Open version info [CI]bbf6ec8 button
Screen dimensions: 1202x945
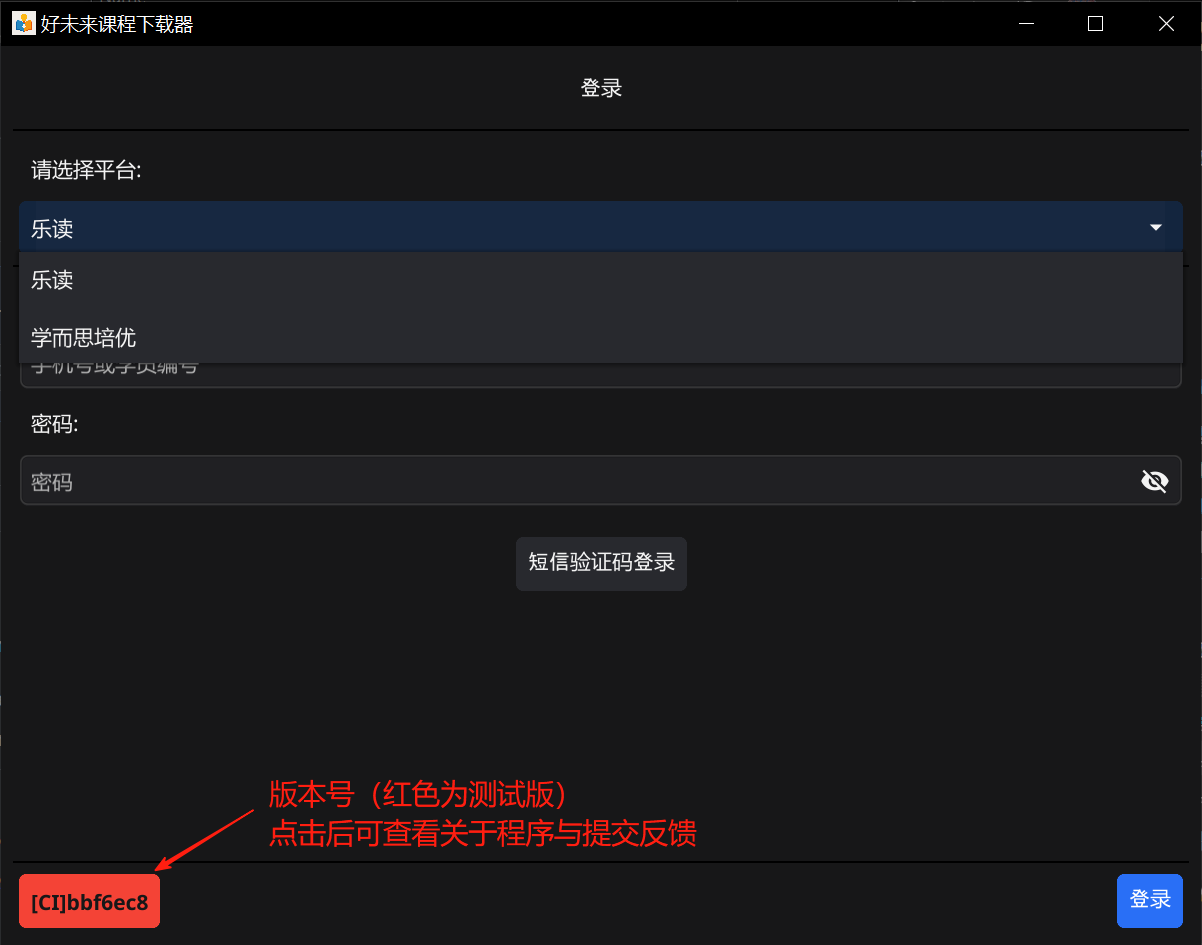tap(89, 901)
